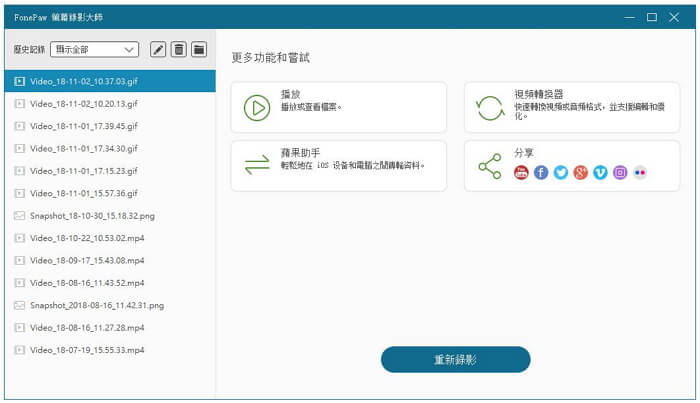The image size is (700, 403).
Task: Share to Instagram icon
Action: point(620,172)
